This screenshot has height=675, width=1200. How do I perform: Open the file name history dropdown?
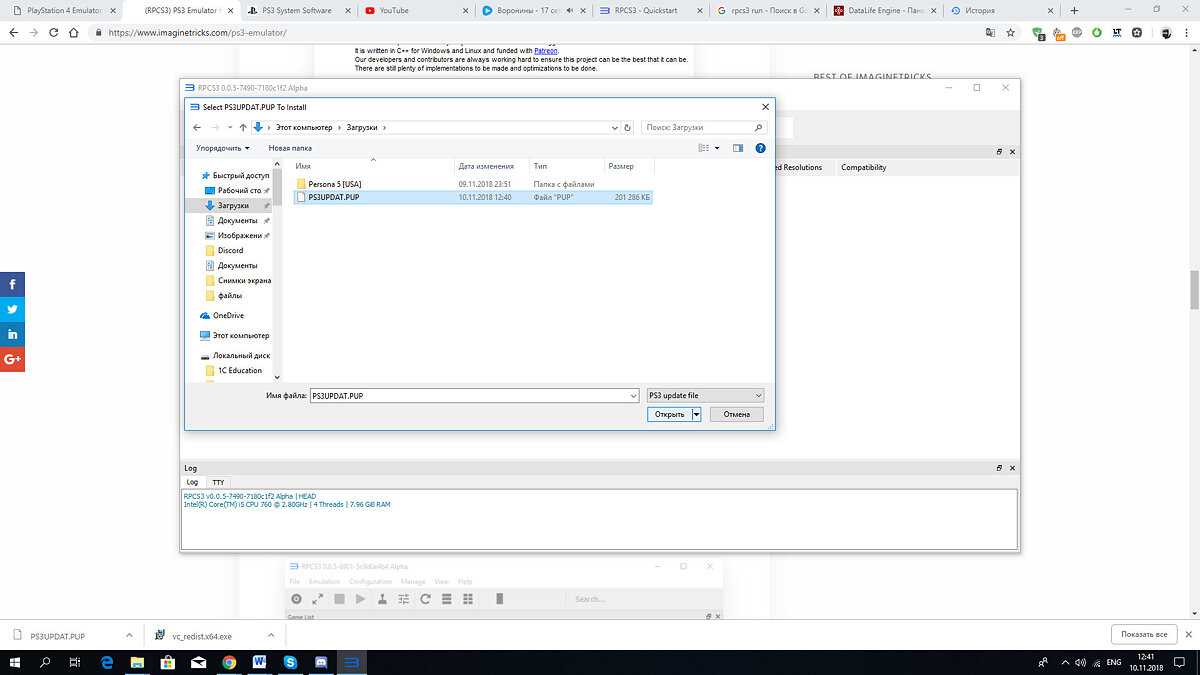click(633, 396)
